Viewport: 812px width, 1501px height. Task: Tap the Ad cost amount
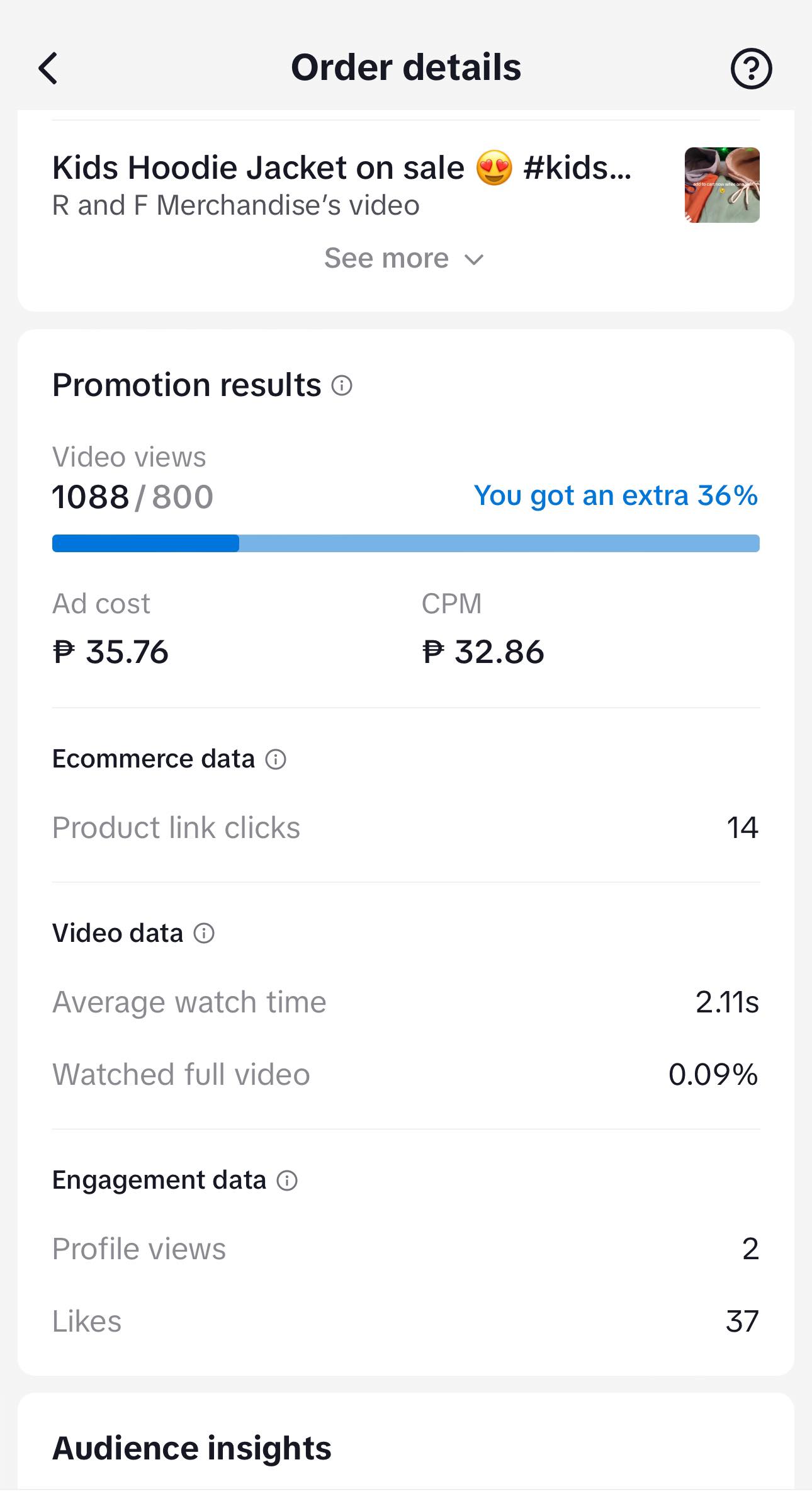111,652
